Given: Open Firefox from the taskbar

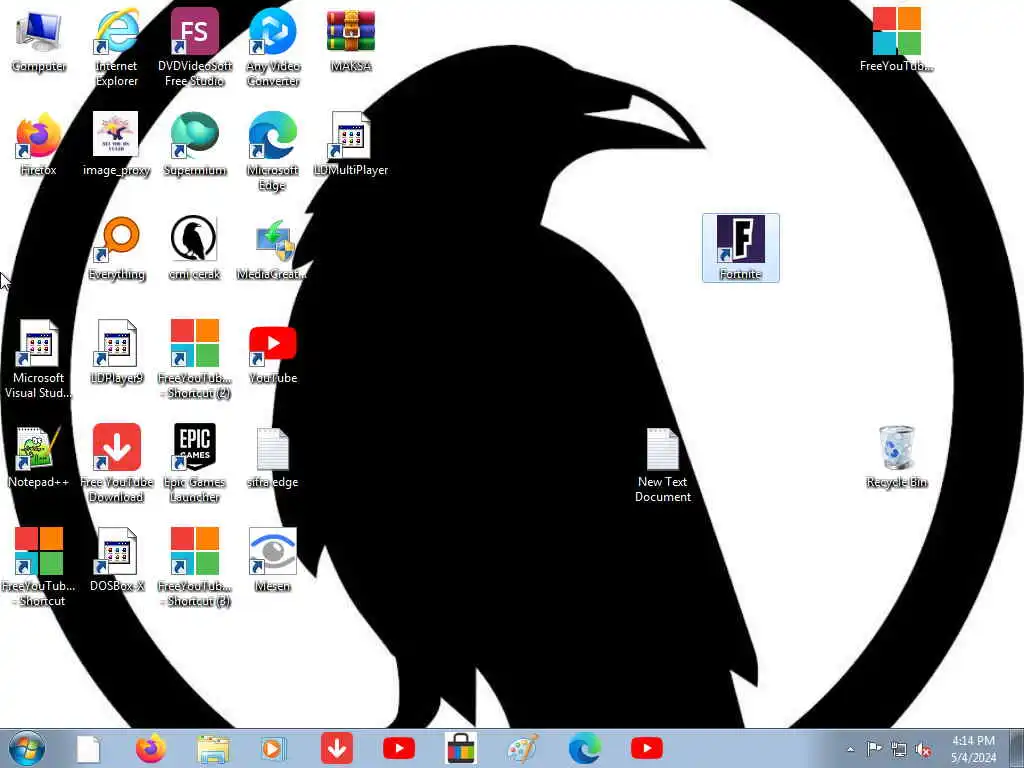Looking at the screenshot, I should pos(151,748).
